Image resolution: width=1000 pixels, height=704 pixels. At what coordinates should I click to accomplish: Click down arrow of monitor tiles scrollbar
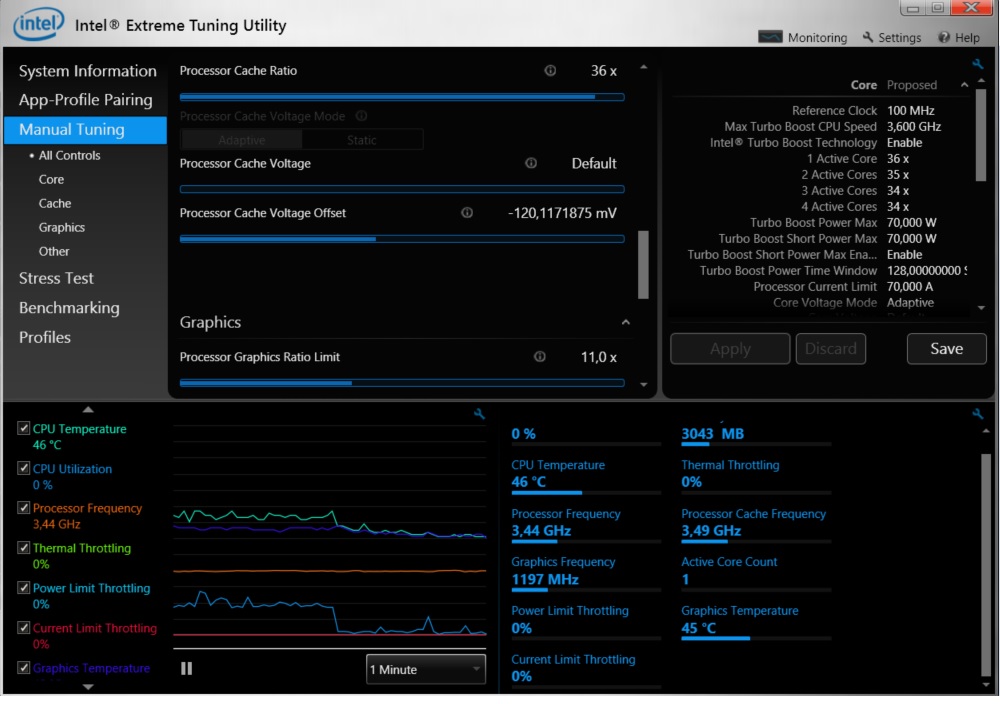click(x=986, y=686)
